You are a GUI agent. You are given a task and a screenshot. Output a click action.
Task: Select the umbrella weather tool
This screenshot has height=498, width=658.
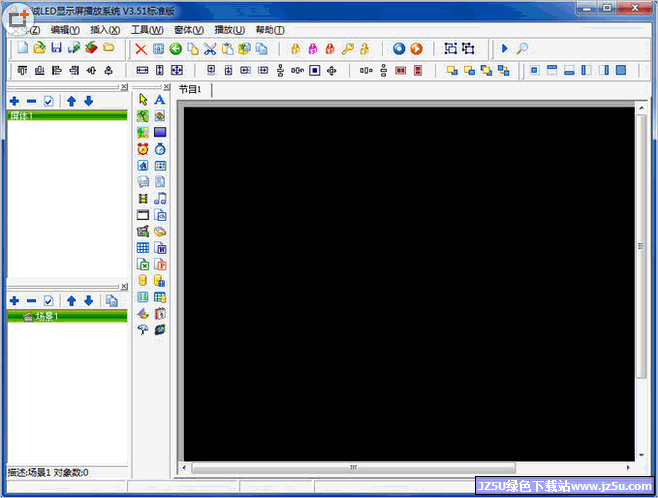143,330
